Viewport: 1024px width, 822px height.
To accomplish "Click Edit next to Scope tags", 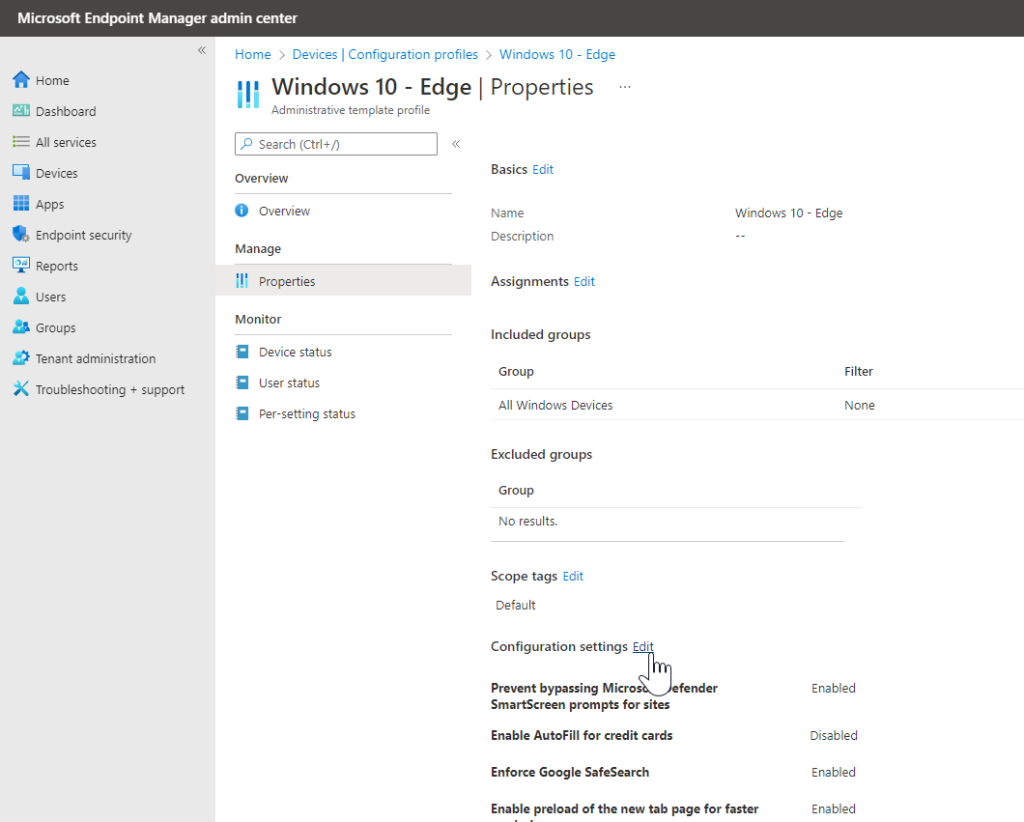I will [x=572, y=576].
